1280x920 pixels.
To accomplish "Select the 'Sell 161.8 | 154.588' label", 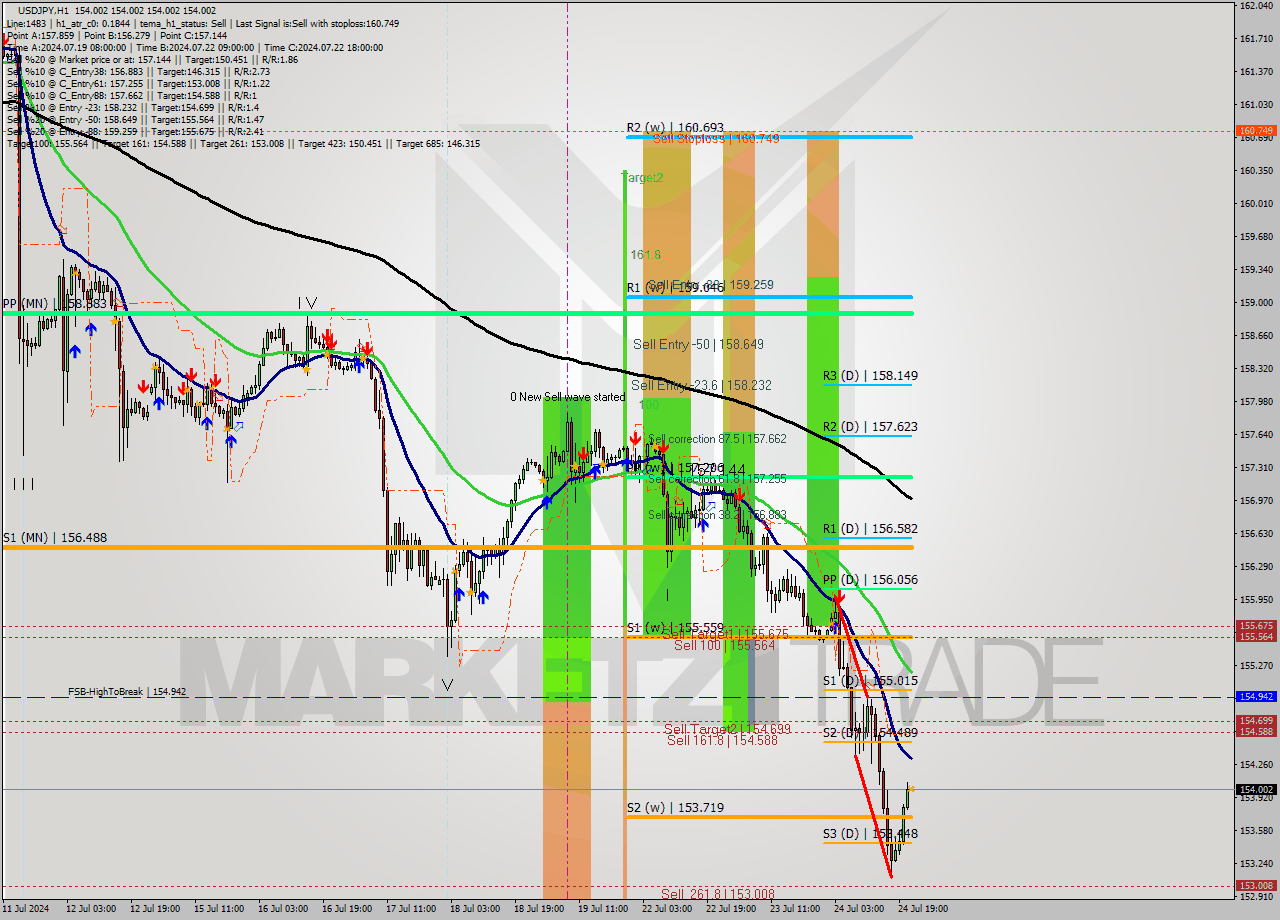I will pyautogui.click(x=722, y=740).
